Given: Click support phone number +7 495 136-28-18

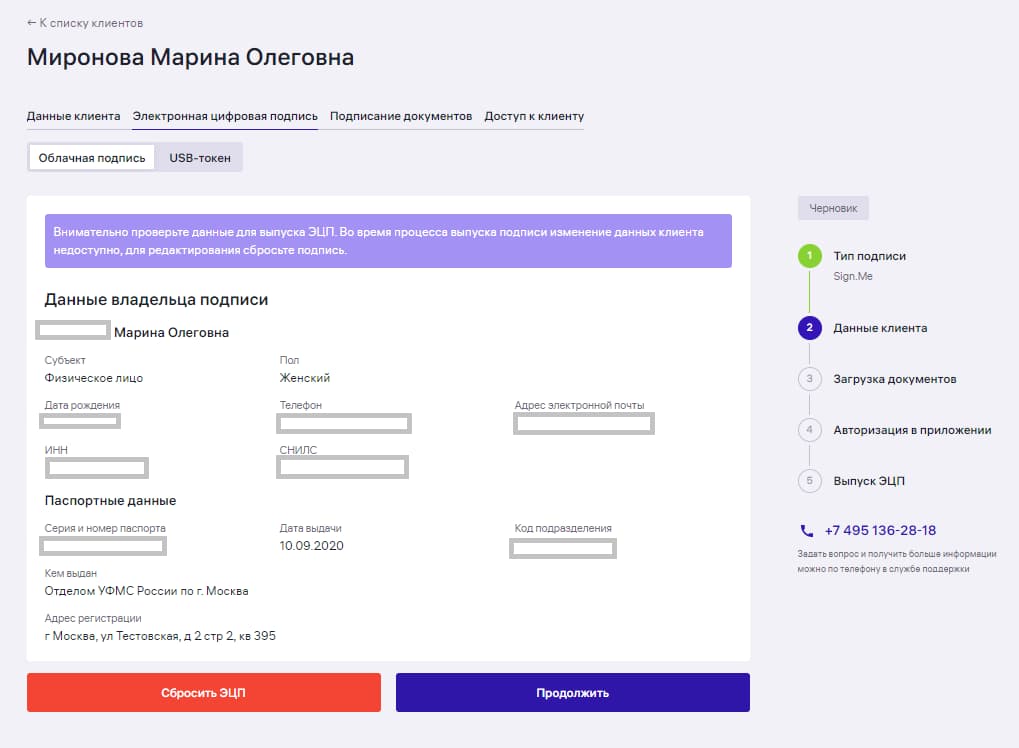Looking at the screenshot, I should pyautogui.click(x=880, y=531).
